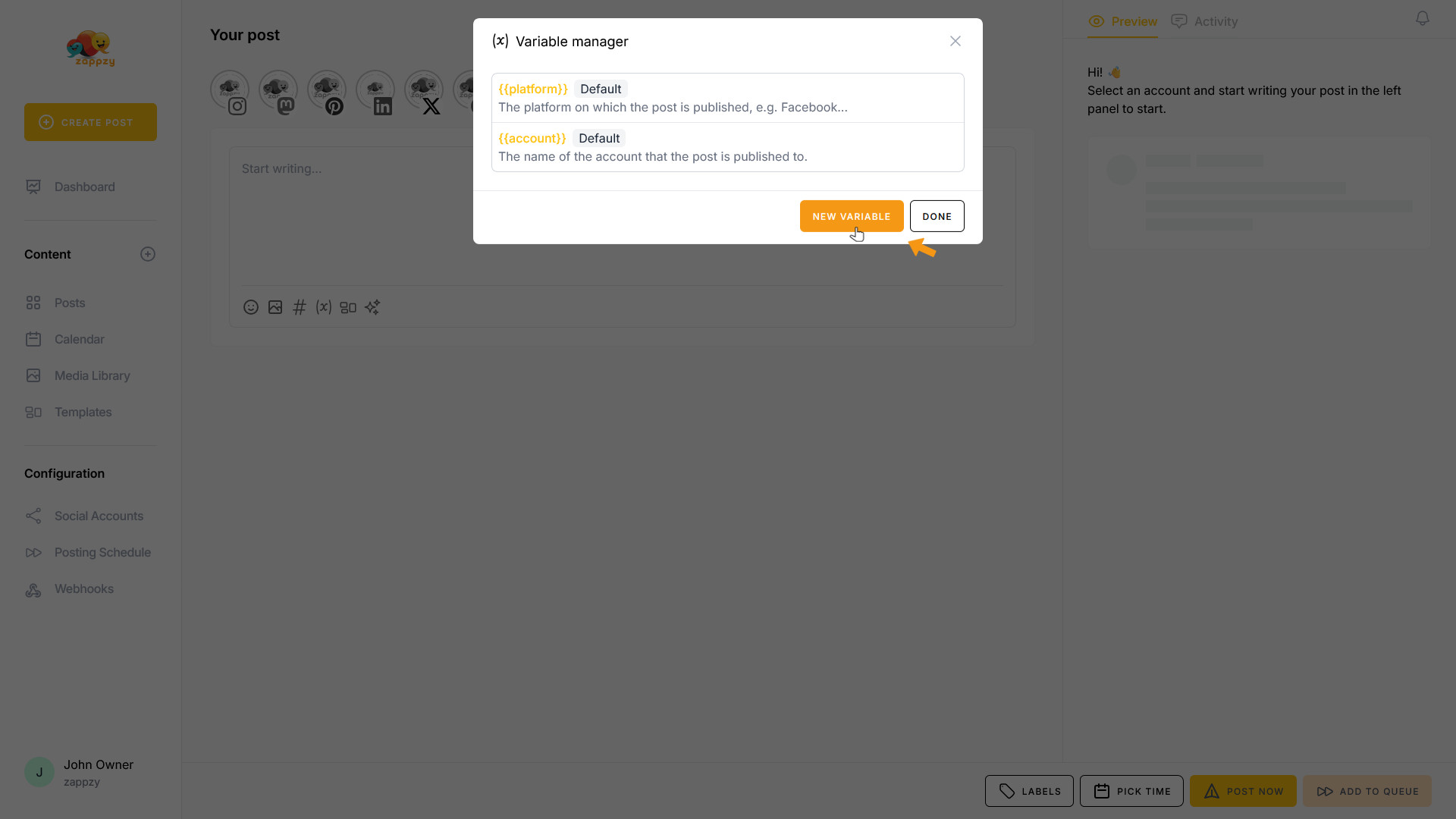Click the hashtag icon in editor toolbar
The image size is (1456, 819).
click(300, 307)
